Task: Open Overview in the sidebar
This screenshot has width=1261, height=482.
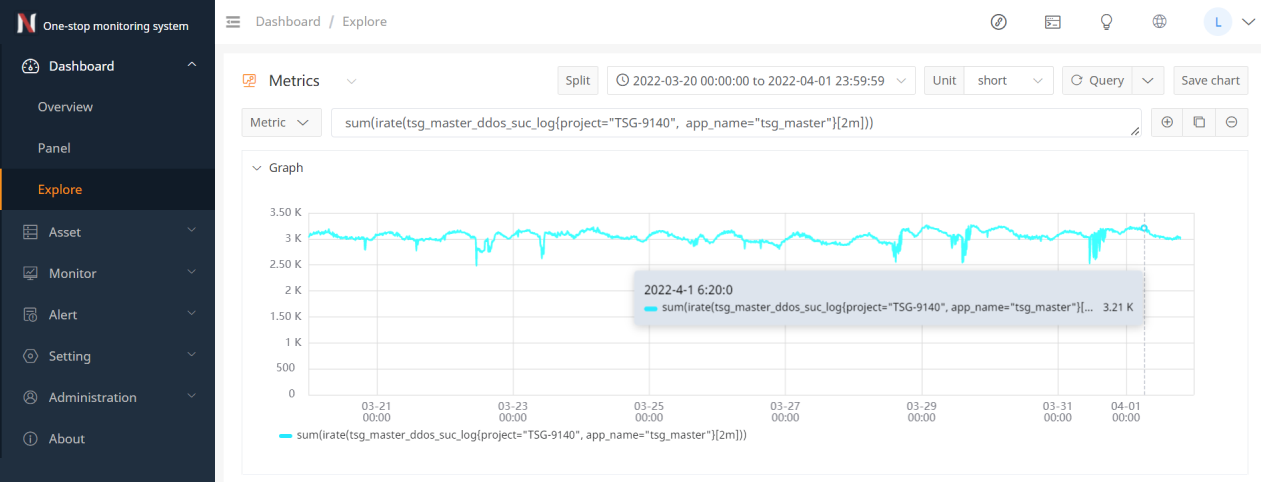Action: [x=65, y=107]
